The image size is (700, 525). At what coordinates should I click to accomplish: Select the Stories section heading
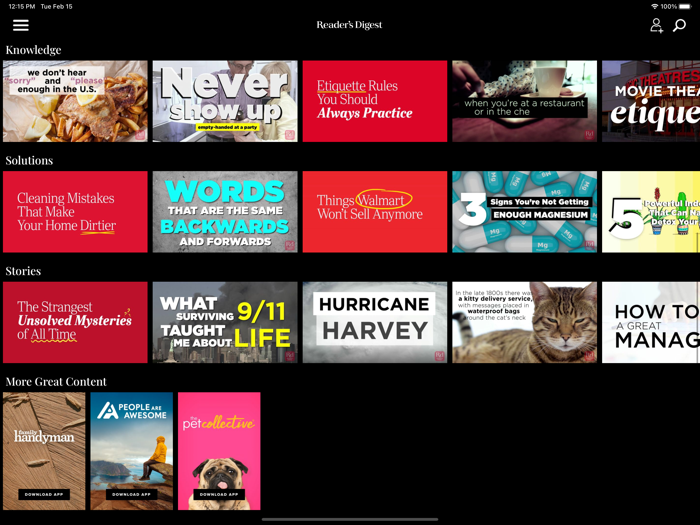coord(23,271)
